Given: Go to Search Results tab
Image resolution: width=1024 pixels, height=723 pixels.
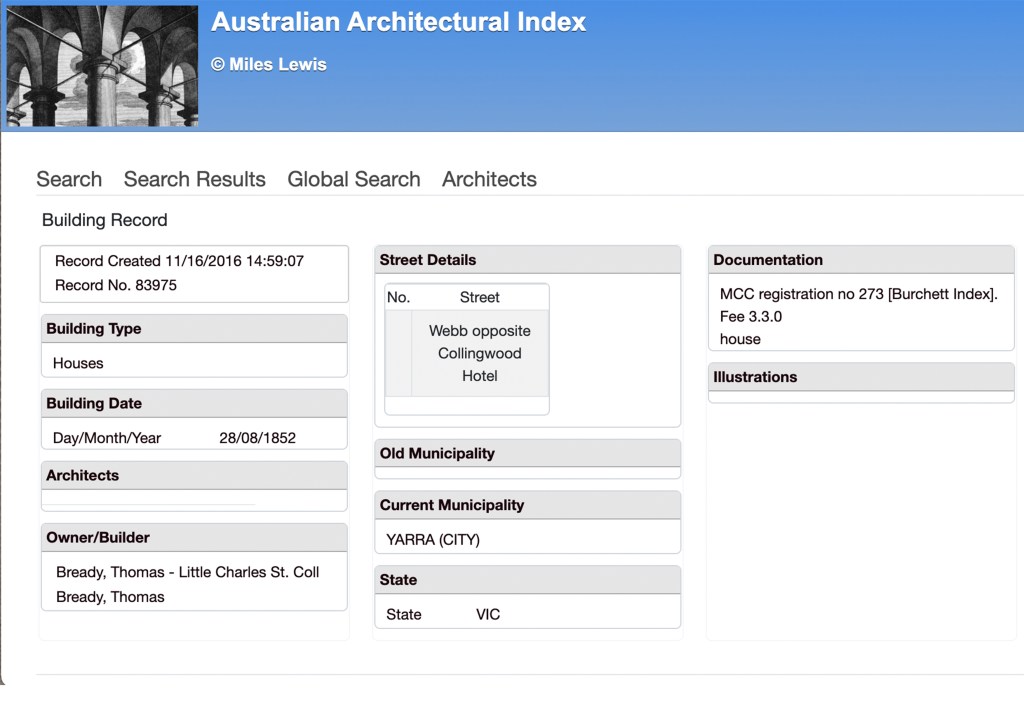Looking at the screenshot, I should tap(194, 180).
